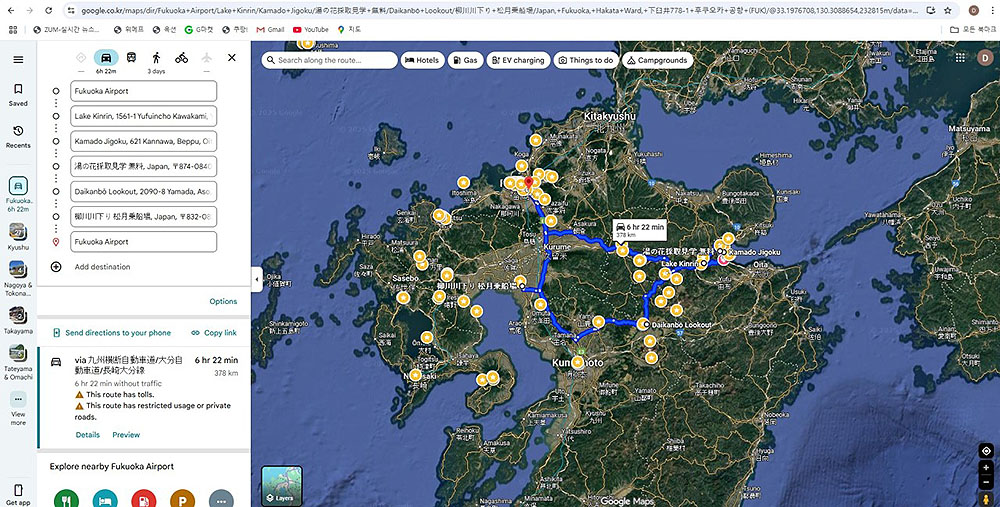Show nearby restaurants icon under Explore
1000x507 pixels.
66,499
